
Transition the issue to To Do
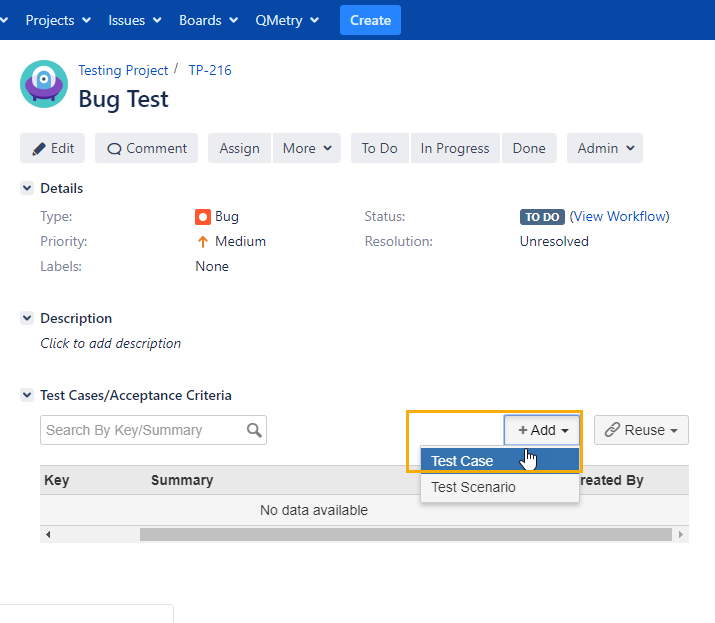pos(379,148)
